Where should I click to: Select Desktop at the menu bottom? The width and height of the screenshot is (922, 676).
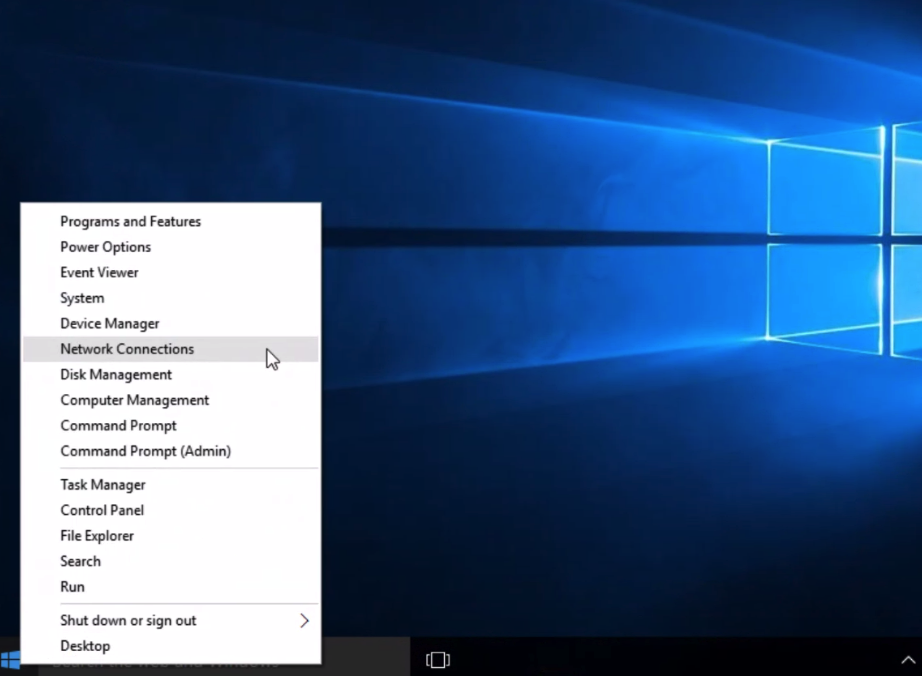coord(171,646)
